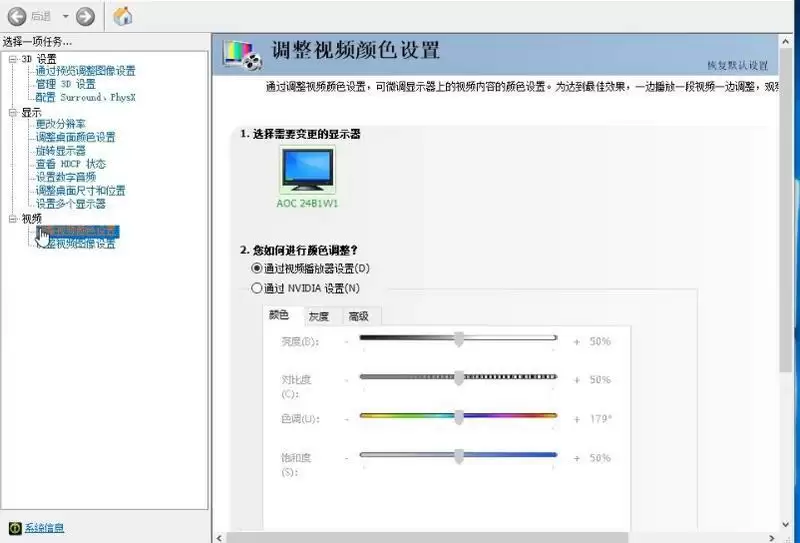800x543 pixels.
Task: Click the horizontal scrollbar right arrow
Action: pos(772,538)
